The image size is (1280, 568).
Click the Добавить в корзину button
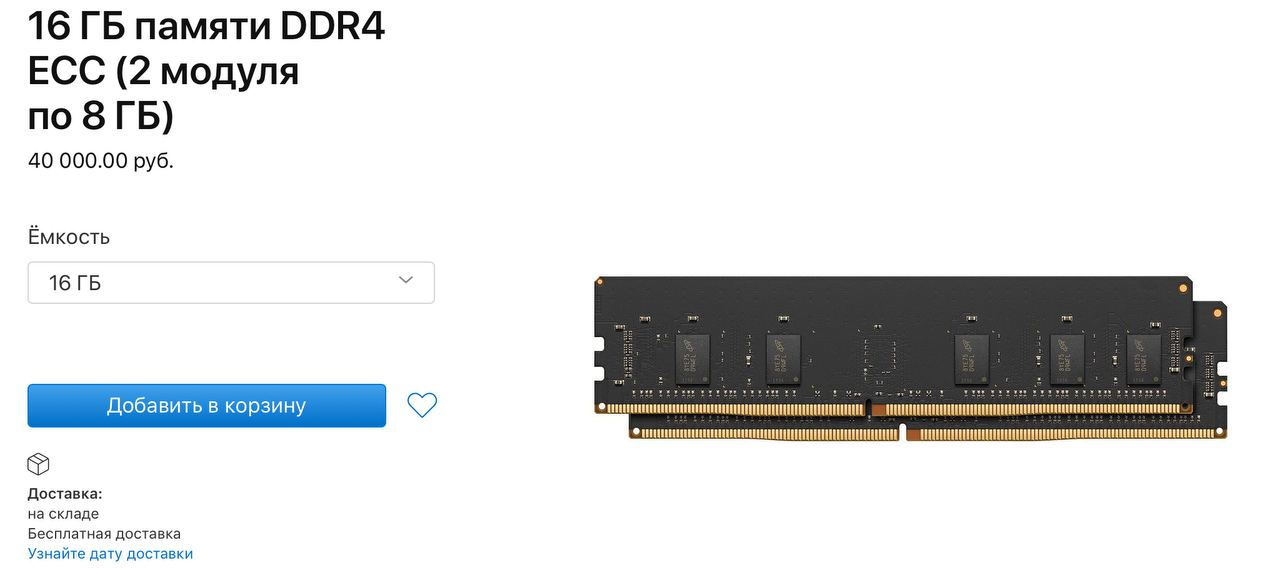pyautogui.click(x=206, y=406)
